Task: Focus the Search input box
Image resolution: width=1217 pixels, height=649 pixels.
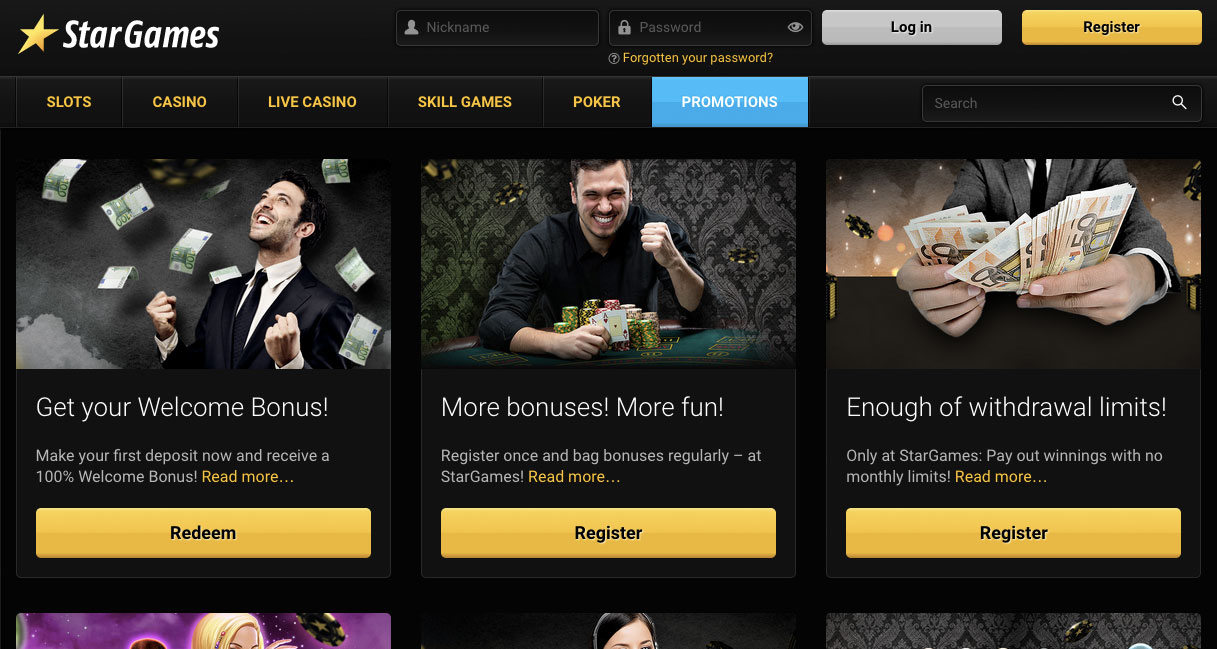Action: 1061,103
